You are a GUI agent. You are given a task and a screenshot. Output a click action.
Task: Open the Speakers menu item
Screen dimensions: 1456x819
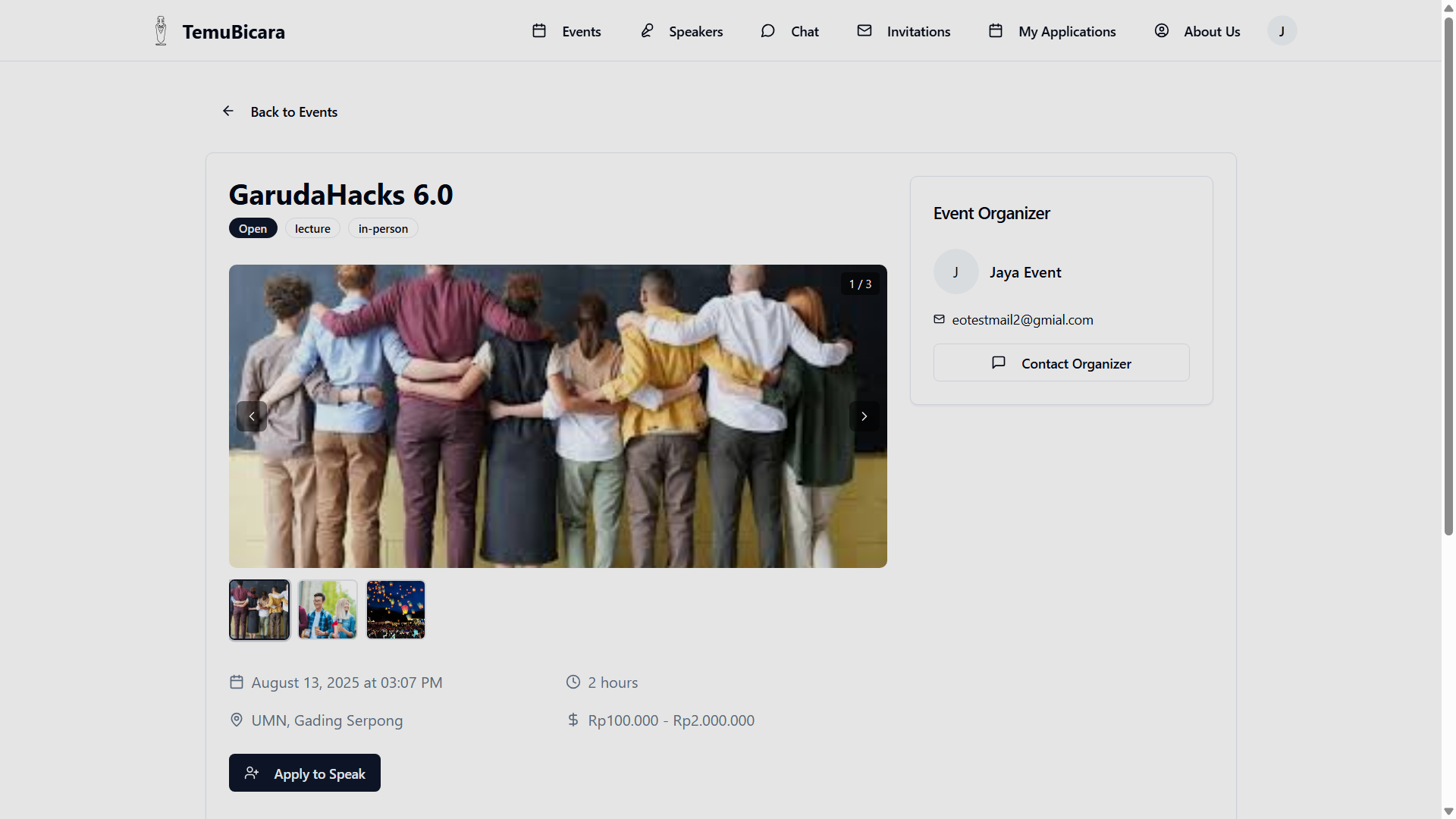coord(695,32)
